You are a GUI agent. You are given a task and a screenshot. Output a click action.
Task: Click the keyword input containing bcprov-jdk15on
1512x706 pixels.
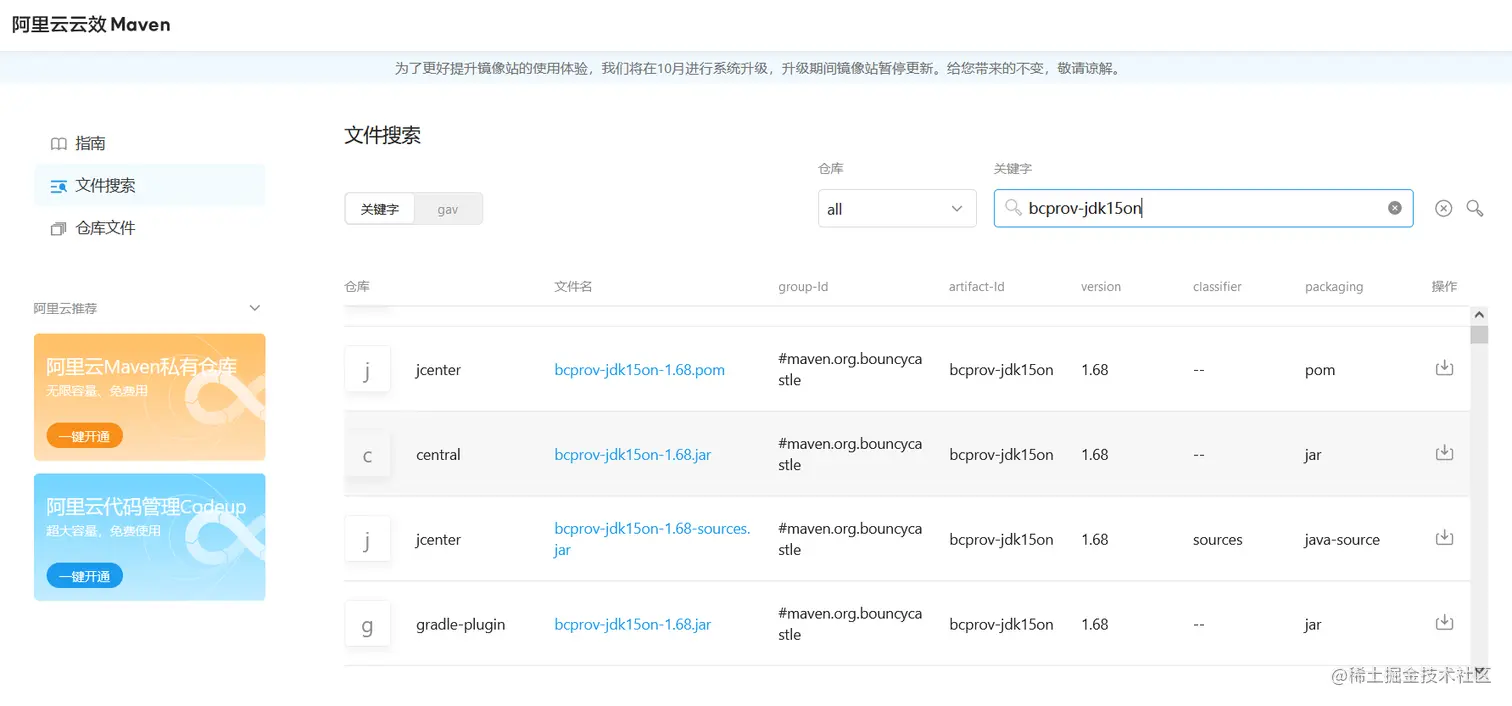point(1203,208)
